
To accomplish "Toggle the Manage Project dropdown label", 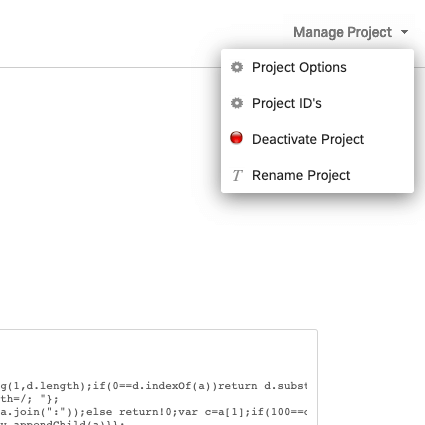I will 342,32.
